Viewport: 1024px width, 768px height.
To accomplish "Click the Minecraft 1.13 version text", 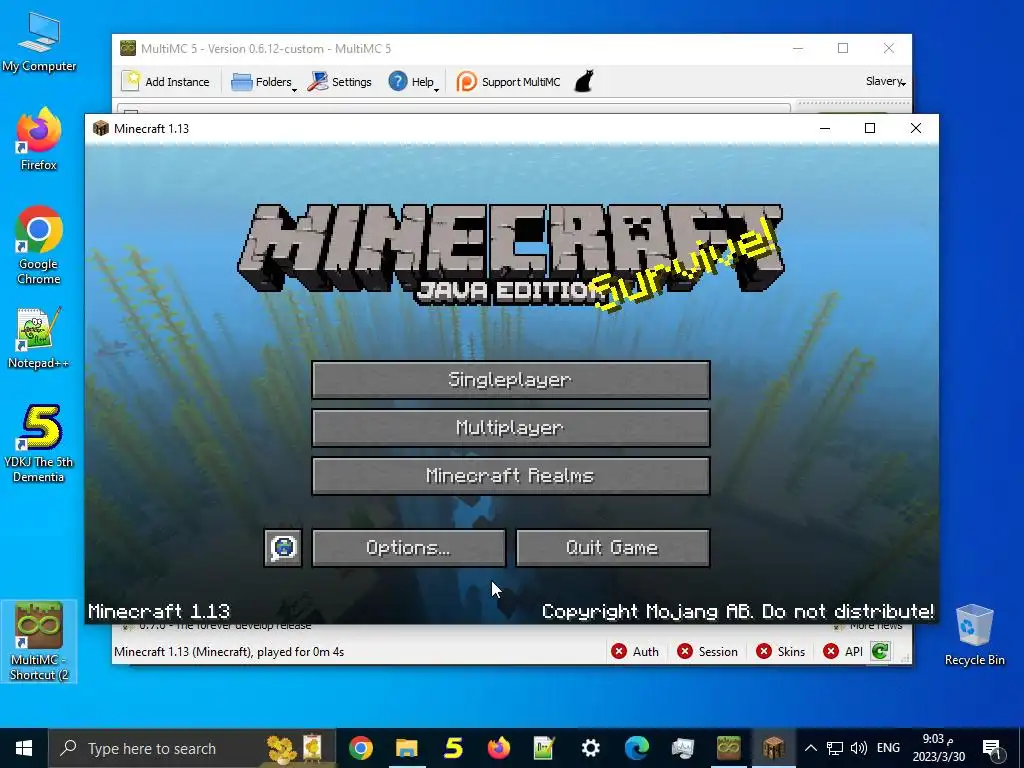I will [159, 611].
